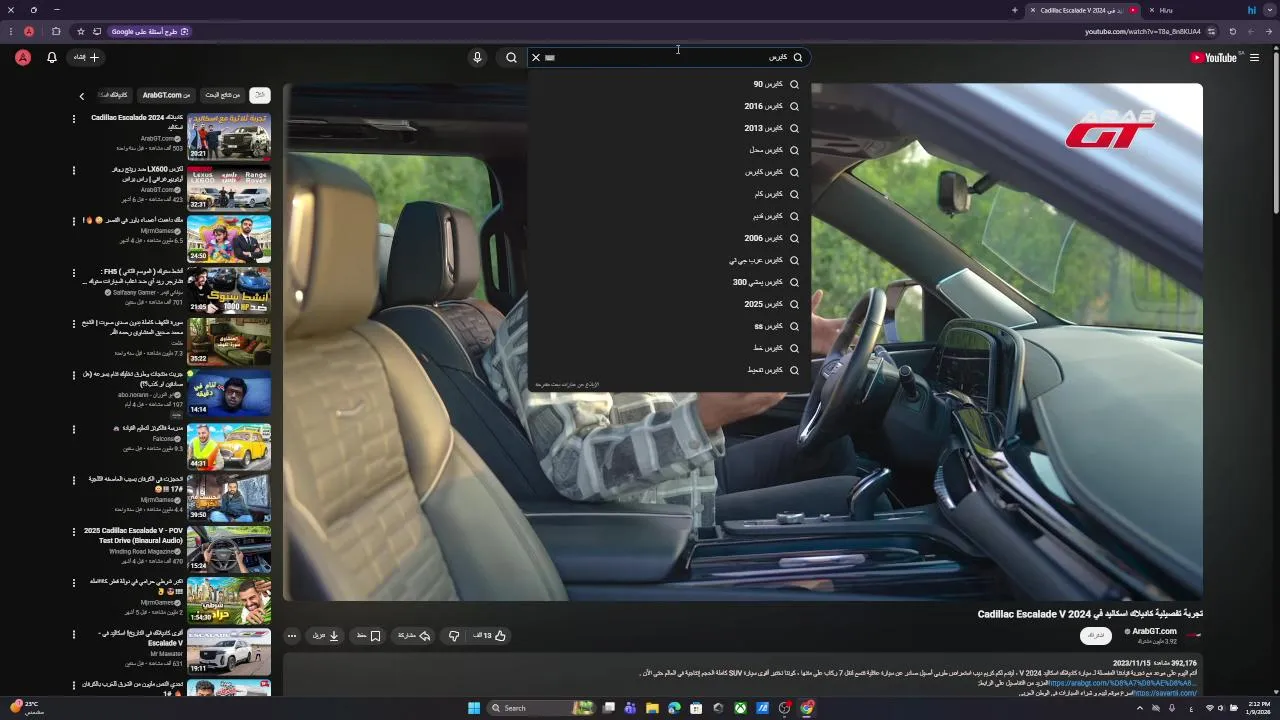Advance the filter chips with the arrow
The image size is (1280, 720).
click(82, 96)
